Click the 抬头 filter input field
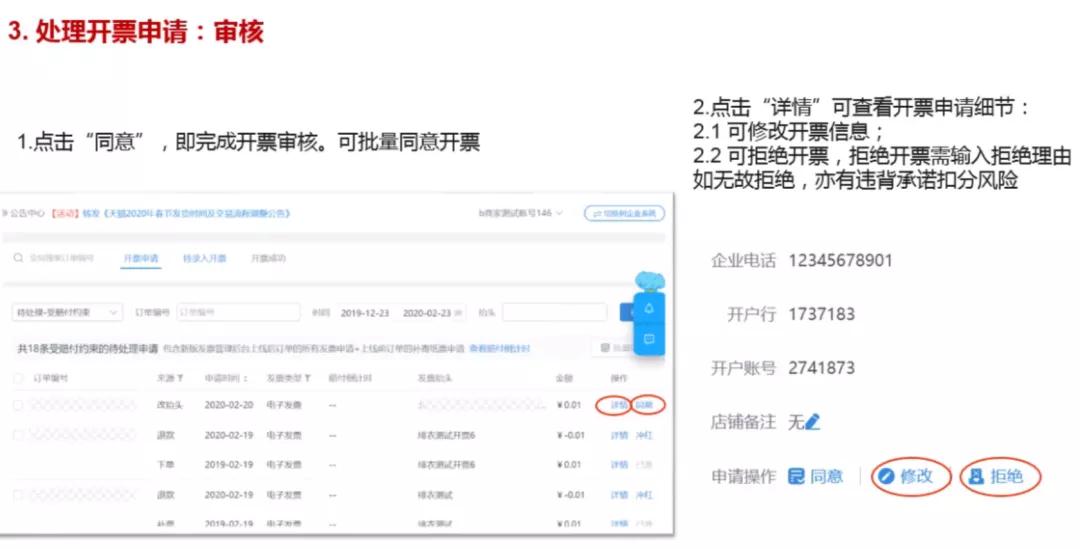 coord(554,313)
